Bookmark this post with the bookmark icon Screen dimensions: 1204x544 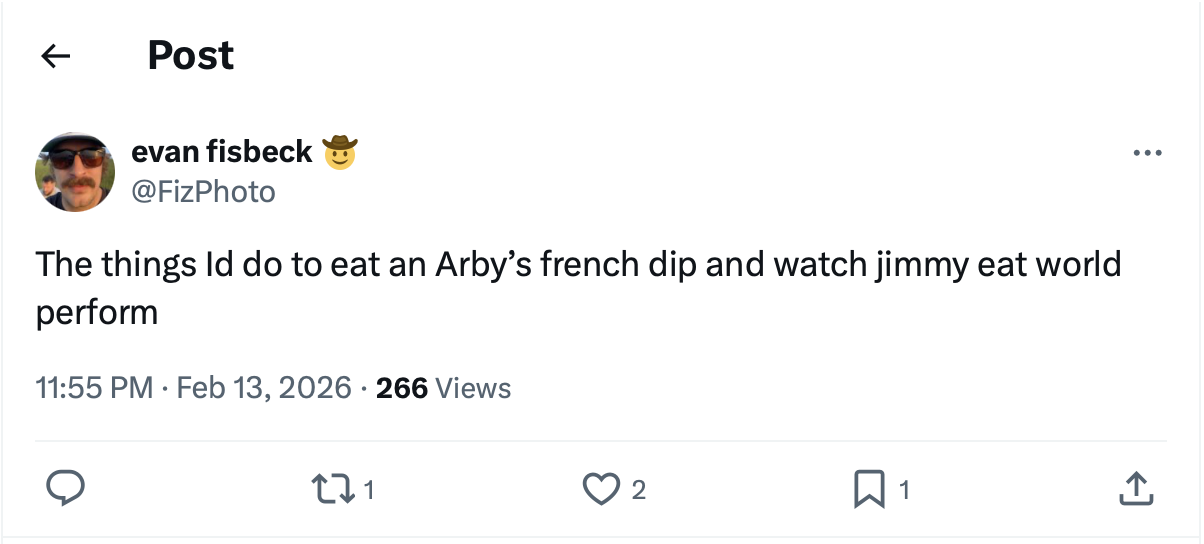pyautogui.click(x=866, y=489)
